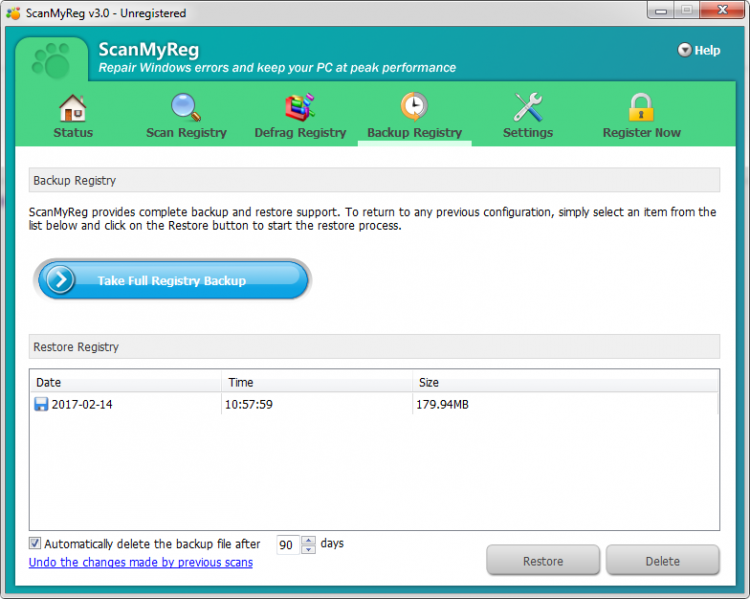The image size is (750, 599).
Task: Minimize the ScanMyReg window
Action: click(661, 10)
